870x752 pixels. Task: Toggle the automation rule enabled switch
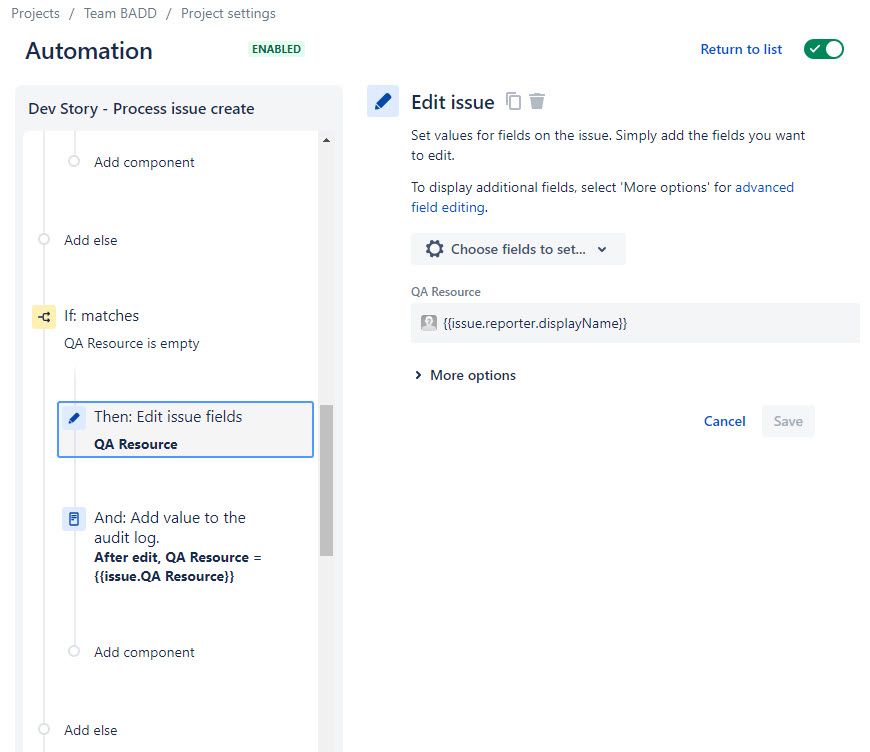click(x=823, y=49)
